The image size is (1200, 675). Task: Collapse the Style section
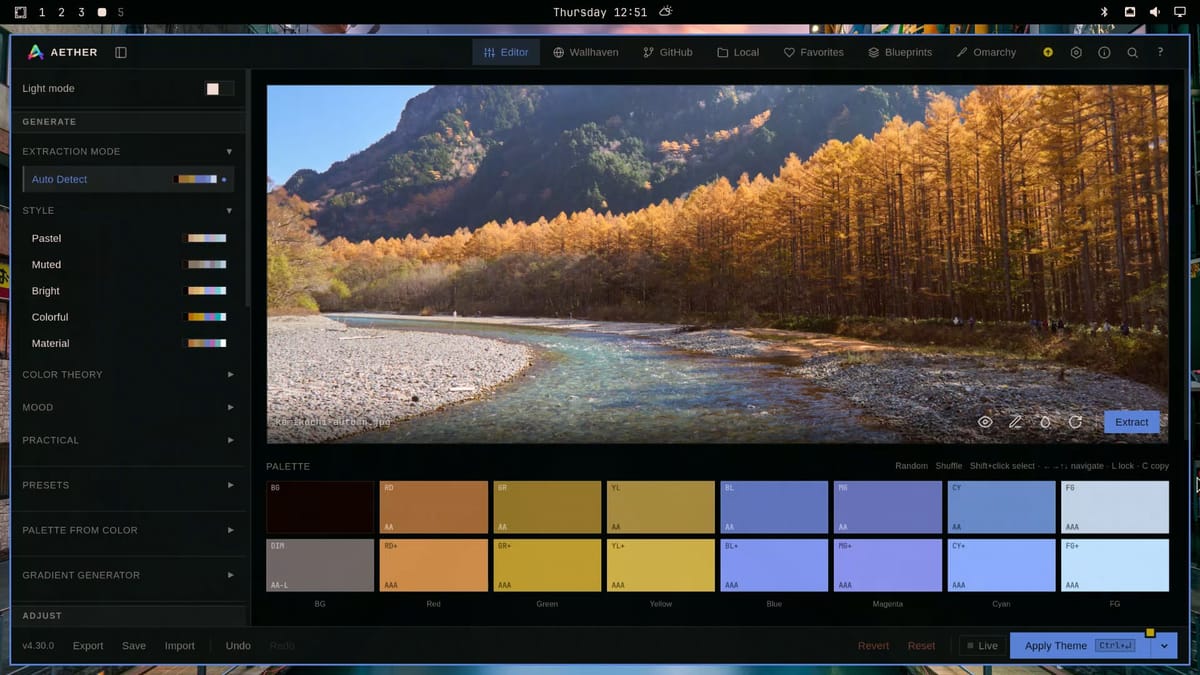click(x=128, y=210)
